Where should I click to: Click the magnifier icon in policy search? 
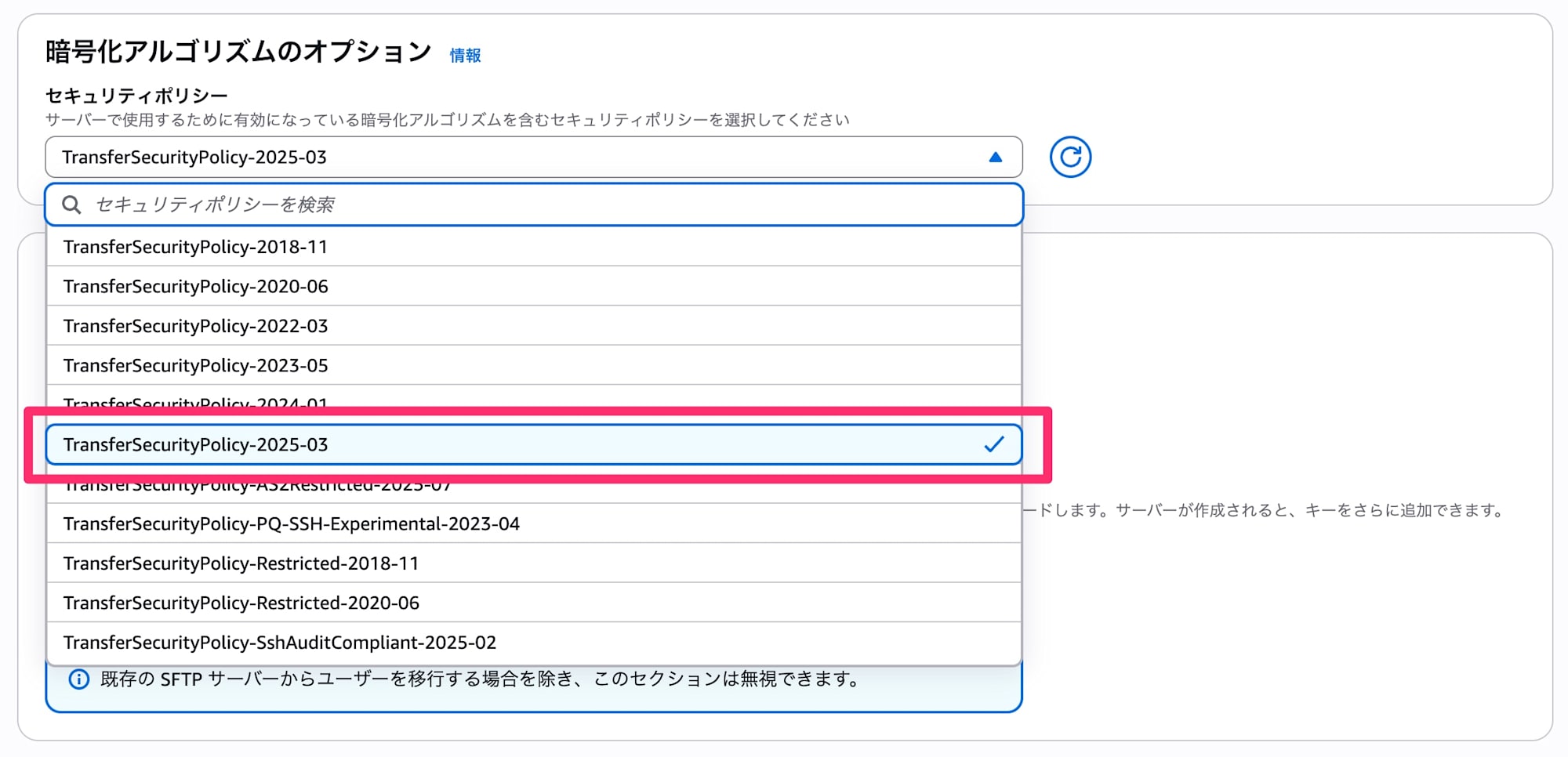tap(71, 205)
